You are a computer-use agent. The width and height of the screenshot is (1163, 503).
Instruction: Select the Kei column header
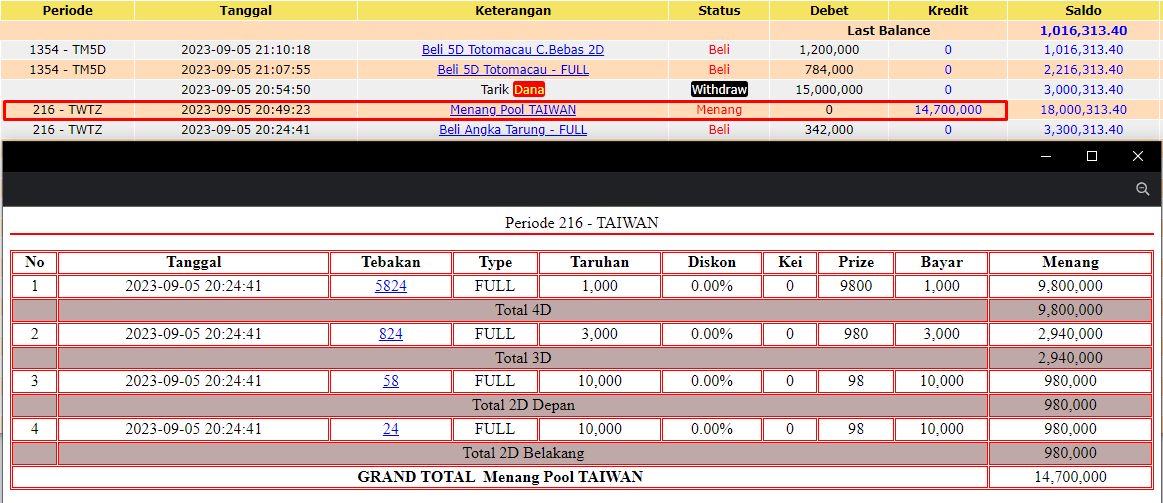pos(789,263)
